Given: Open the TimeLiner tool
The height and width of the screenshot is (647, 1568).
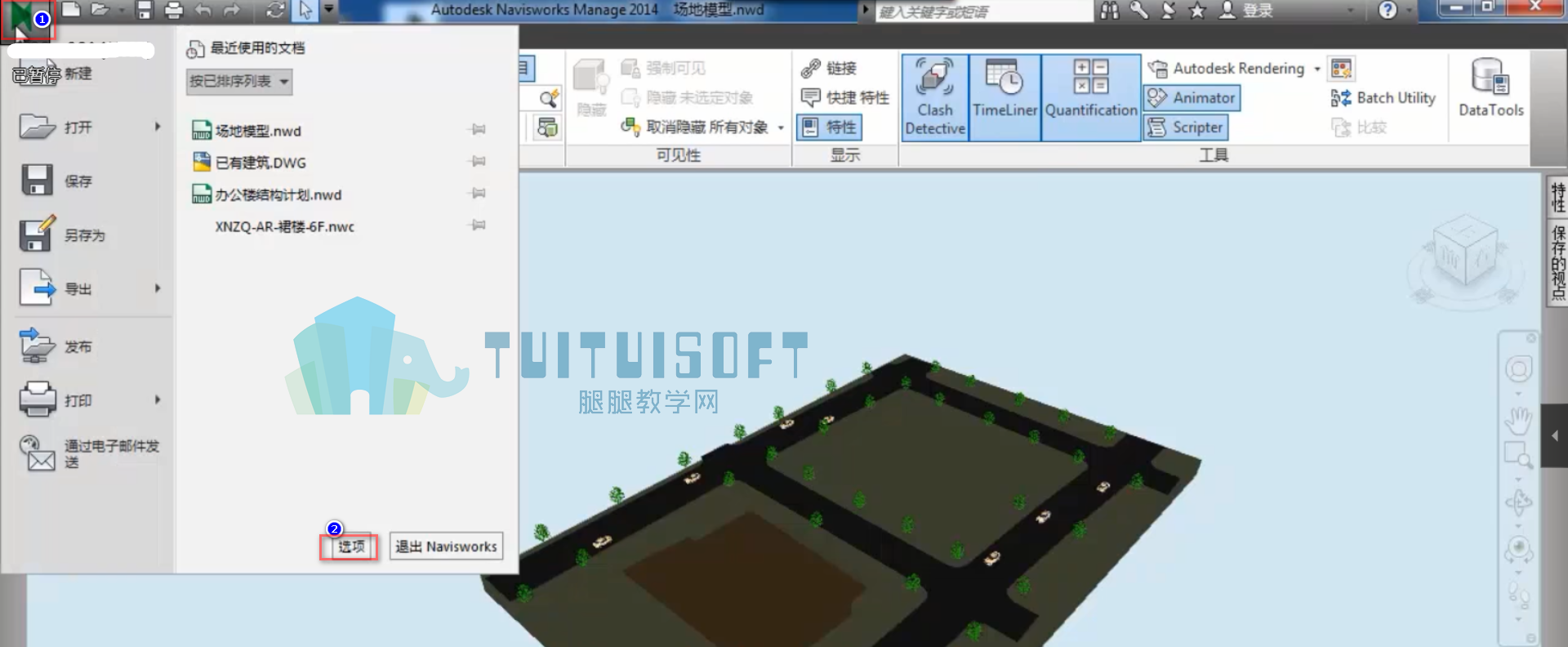Looking at the screenshot, I should pyautogui.click(x=1004, y=98).
